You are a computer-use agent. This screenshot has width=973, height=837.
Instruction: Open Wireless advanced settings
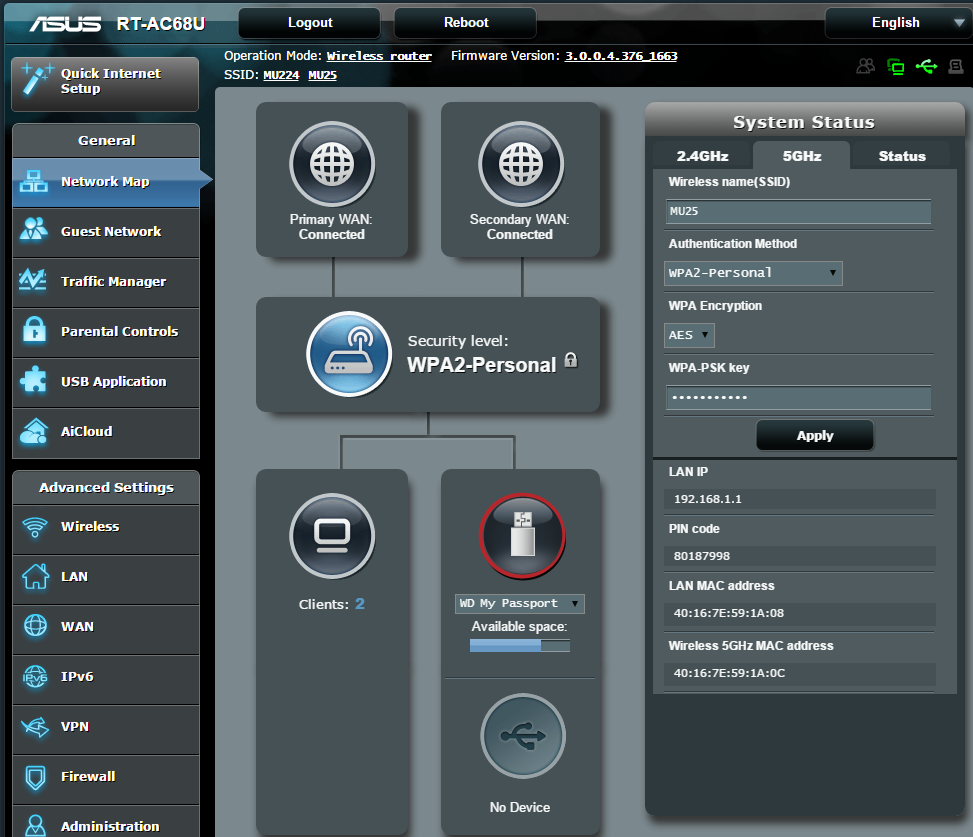click(x=105, y=528)
